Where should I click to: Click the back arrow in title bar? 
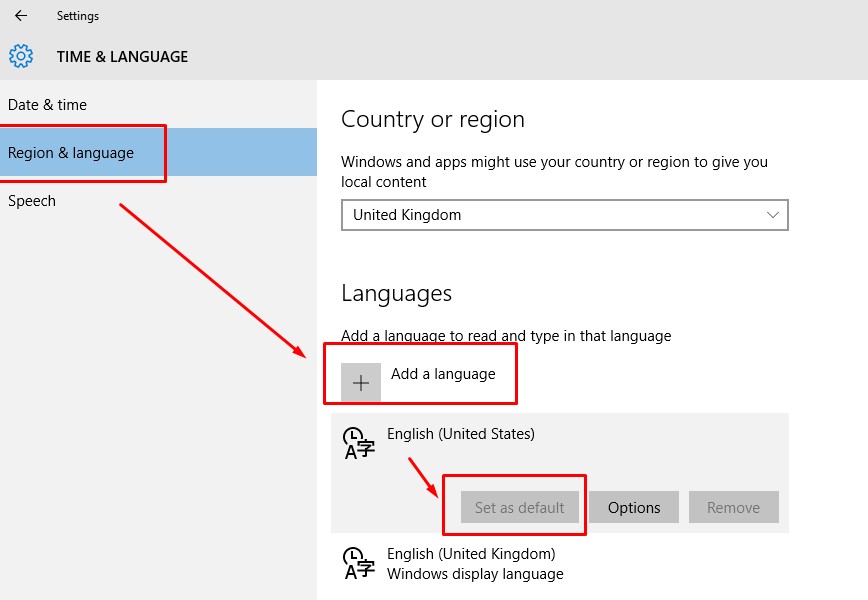pos(21,16)
